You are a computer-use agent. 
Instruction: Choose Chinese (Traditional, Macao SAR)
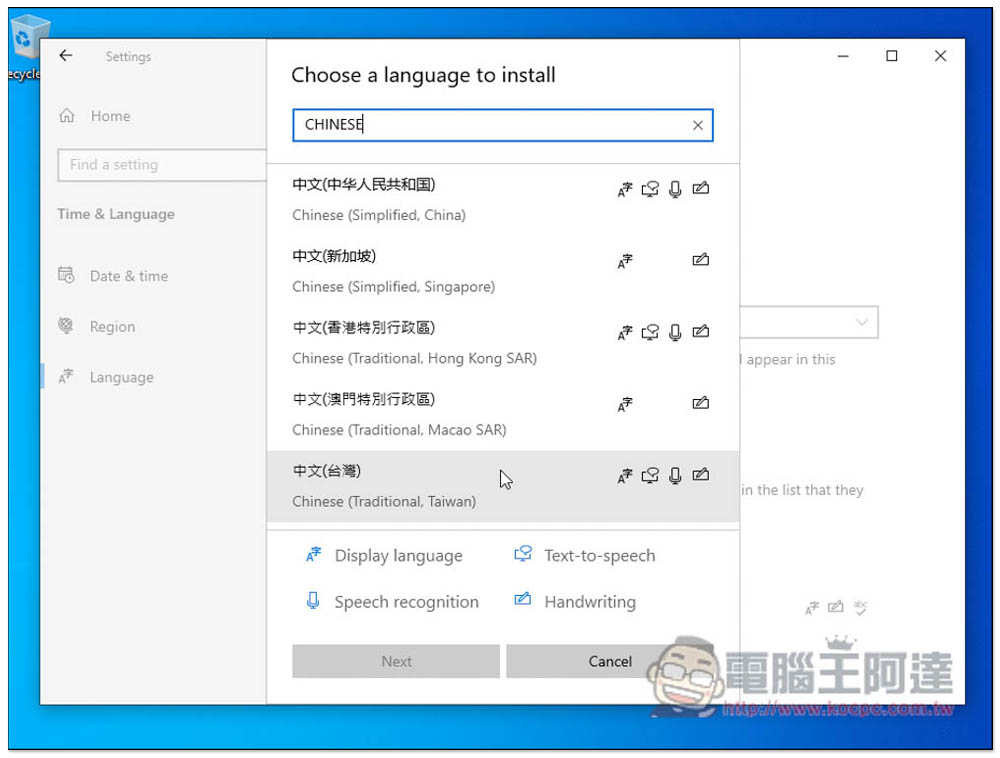(503, 414)
